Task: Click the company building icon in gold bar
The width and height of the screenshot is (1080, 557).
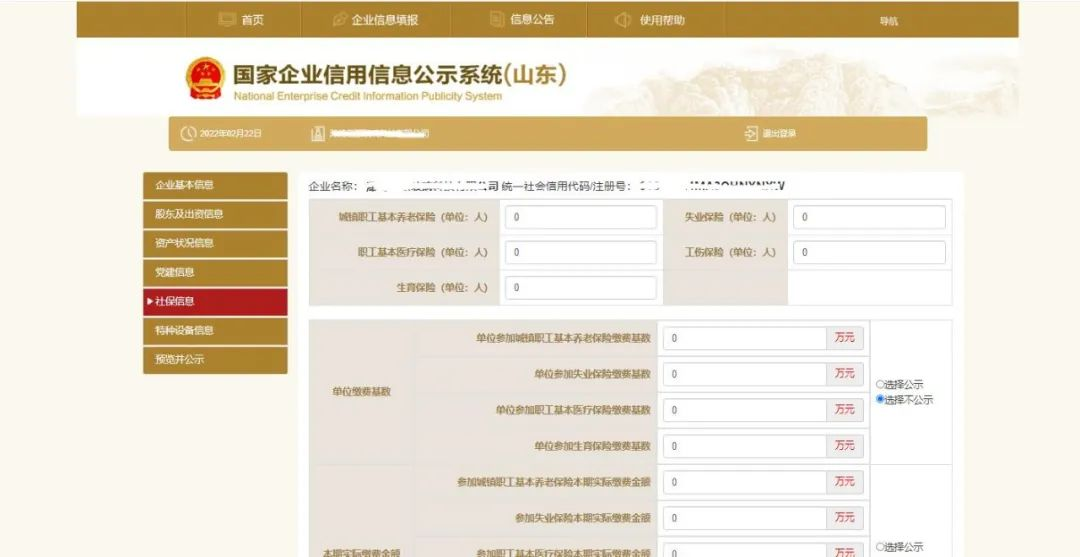Action: coord(318,134)
